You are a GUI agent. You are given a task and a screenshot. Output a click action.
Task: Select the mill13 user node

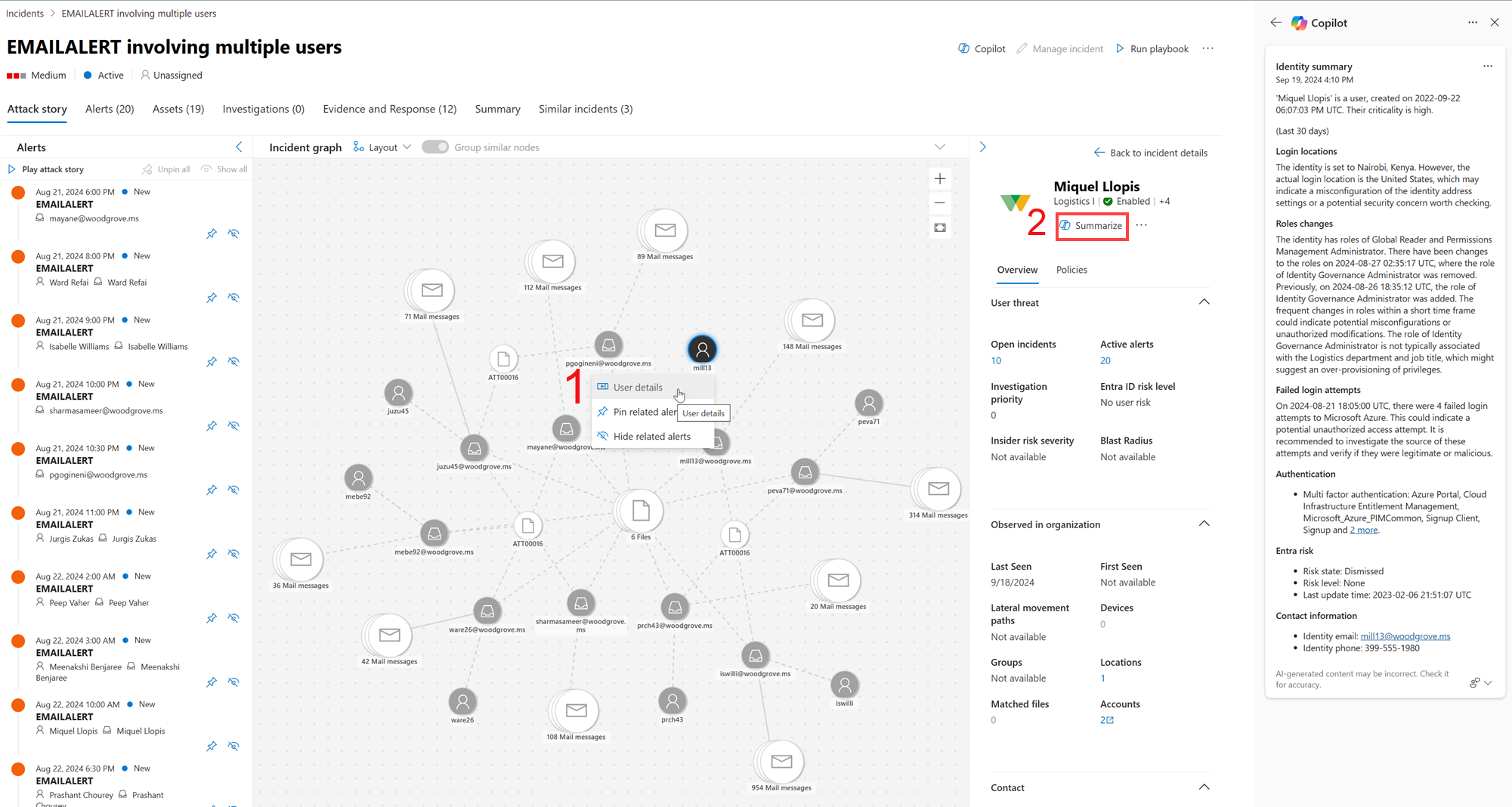(702, 349)
